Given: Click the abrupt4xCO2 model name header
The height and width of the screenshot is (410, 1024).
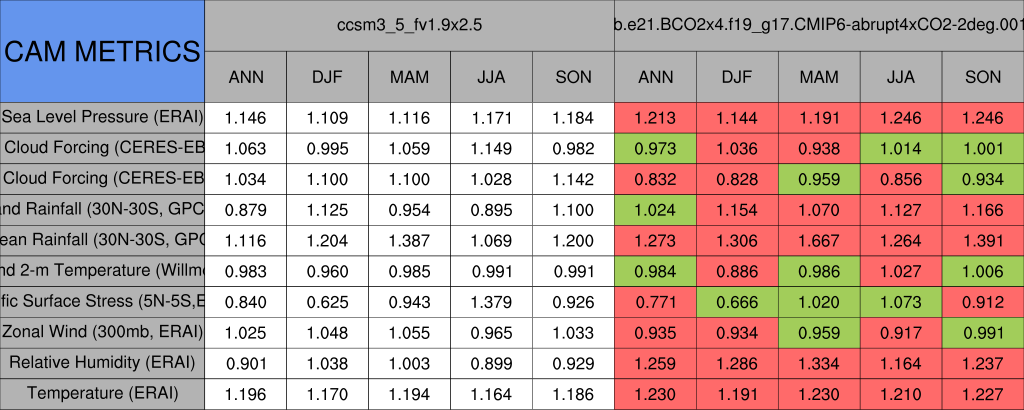Looking at the screenshot, I should 819,25.
